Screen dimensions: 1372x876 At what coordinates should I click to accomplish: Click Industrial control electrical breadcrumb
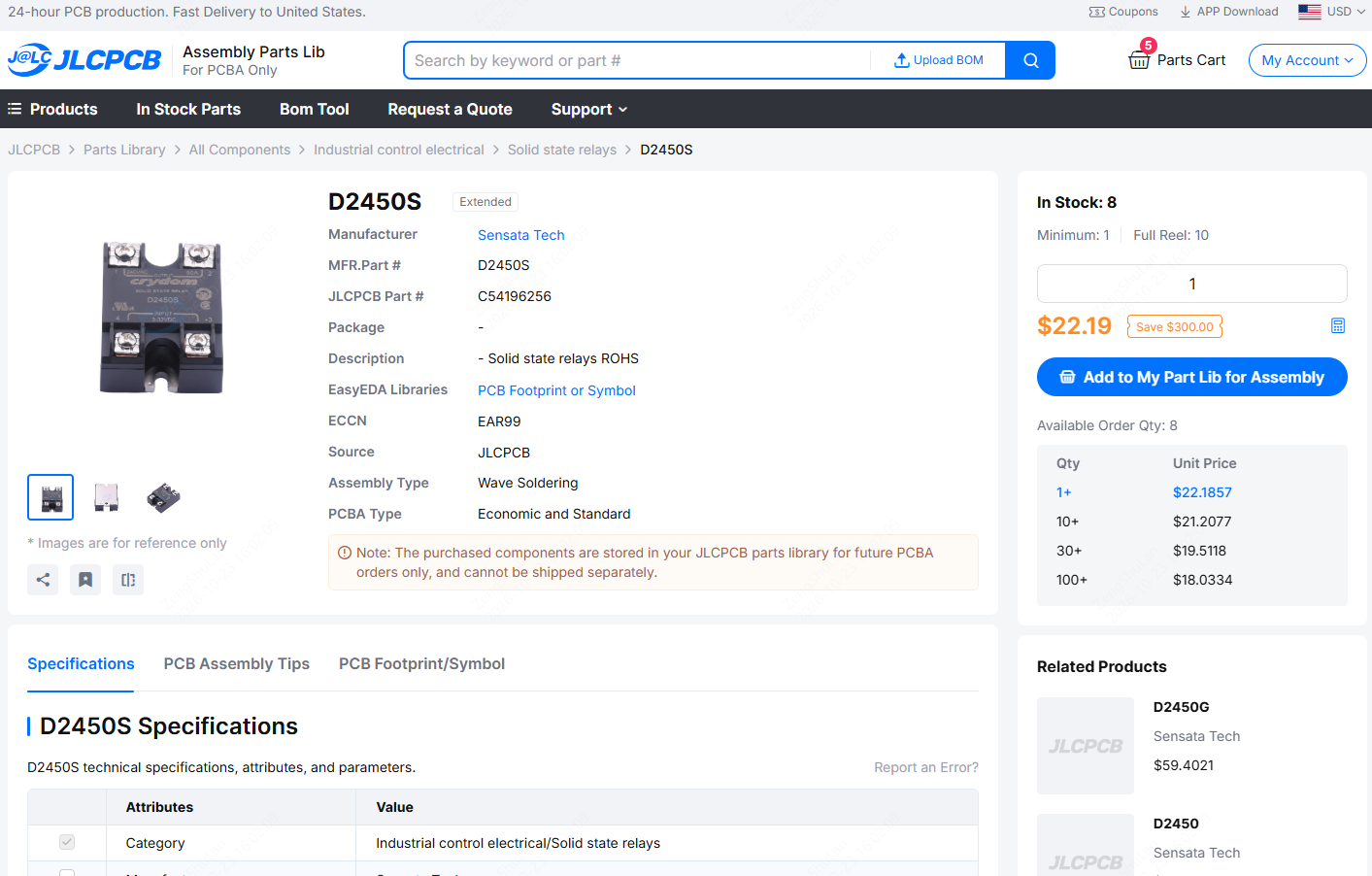click(x=399, y=150)
